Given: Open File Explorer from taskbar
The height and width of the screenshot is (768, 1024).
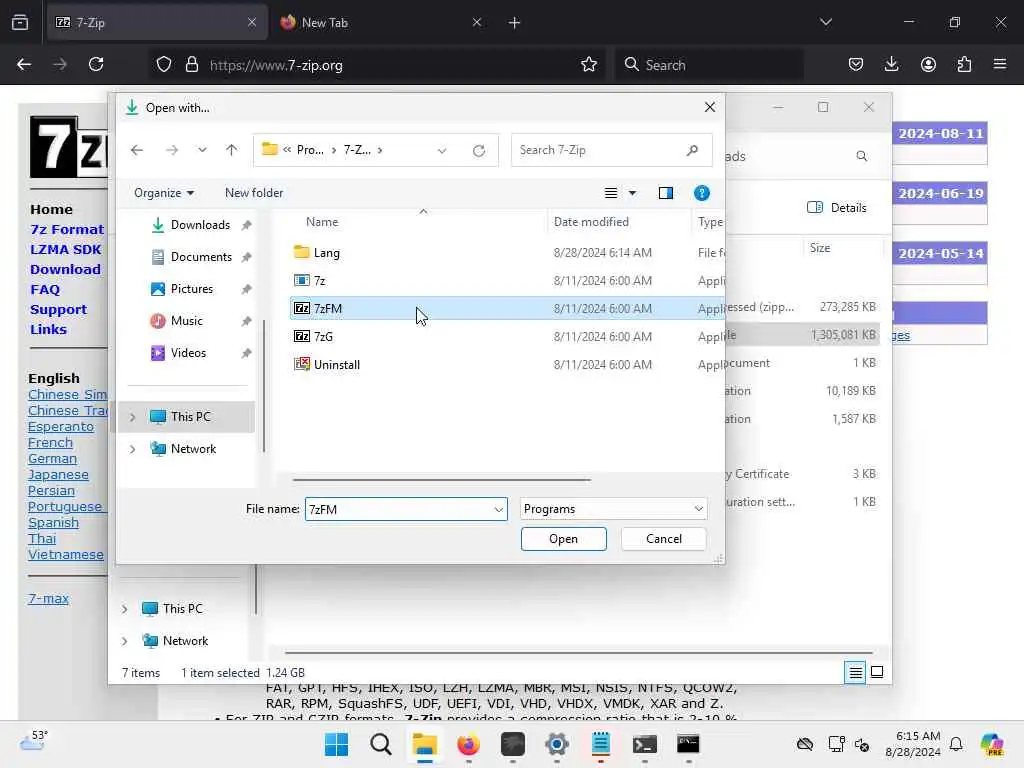Looking at the screenshot, I should coord(424,744).
